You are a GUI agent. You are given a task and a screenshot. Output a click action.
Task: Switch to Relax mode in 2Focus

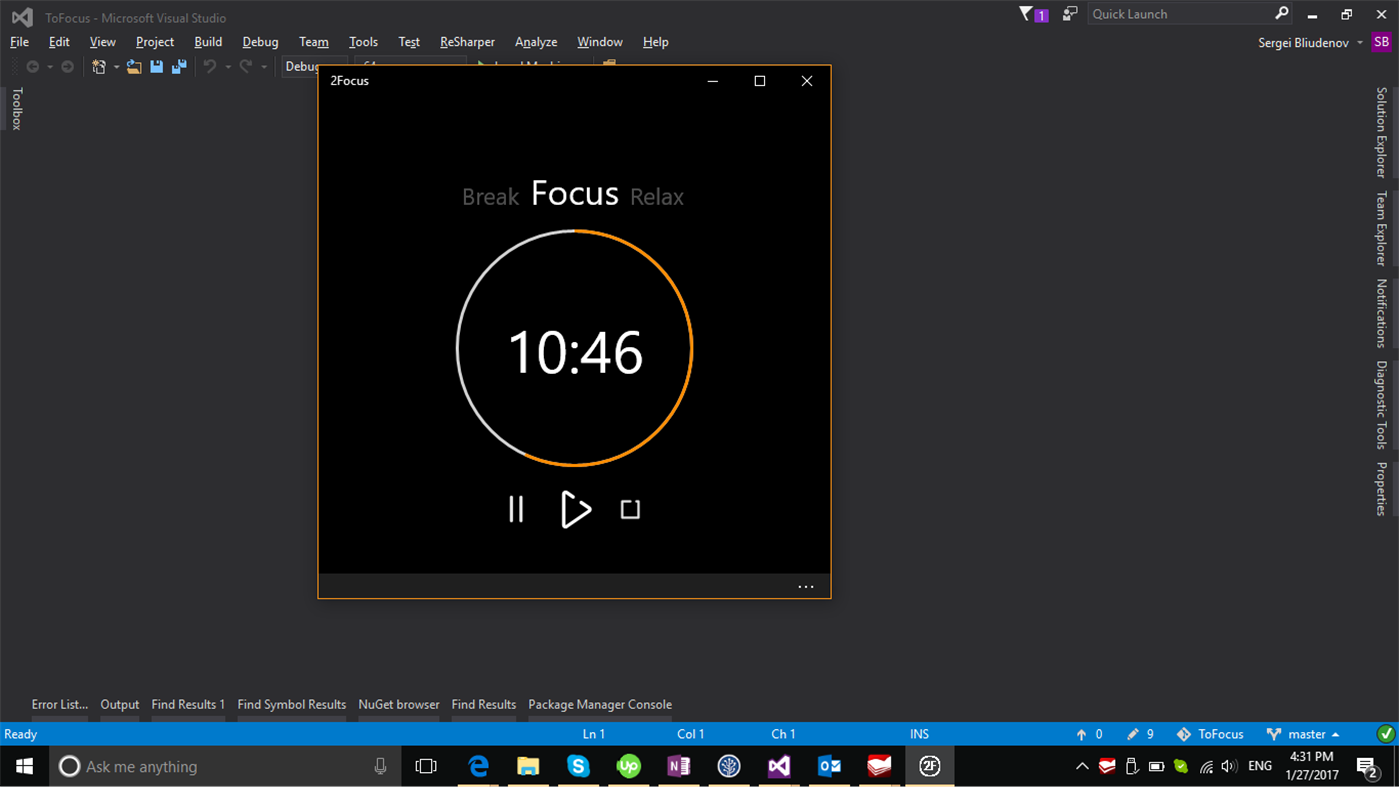point(656,196)
